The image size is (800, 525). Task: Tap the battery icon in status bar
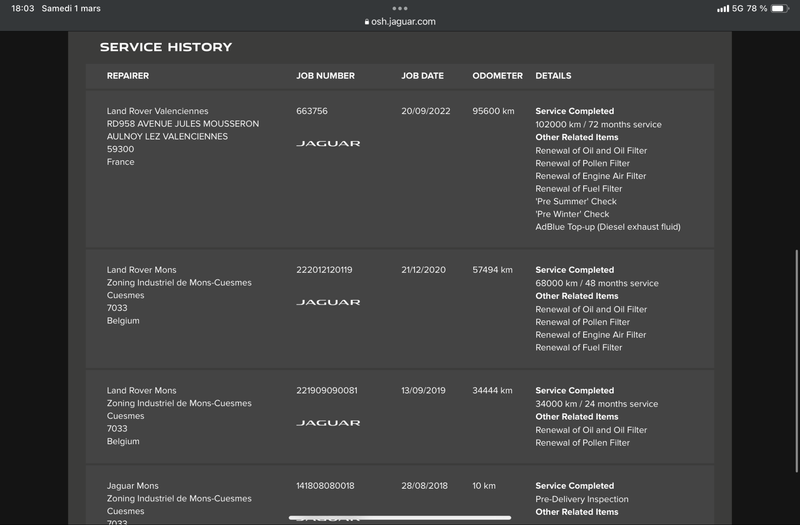click(x=780, y=8)
